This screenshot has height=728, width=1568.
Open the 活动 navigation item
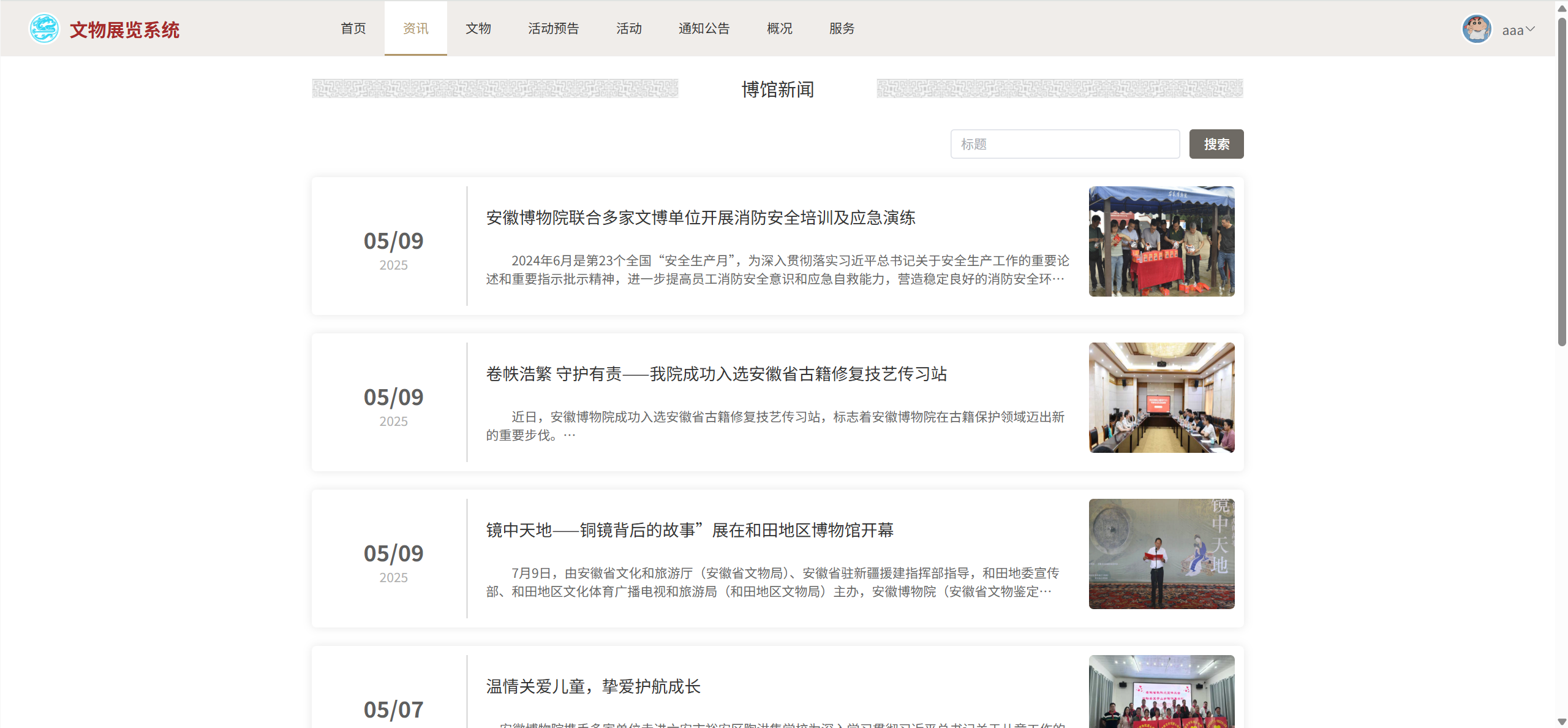tap(629, 28)
